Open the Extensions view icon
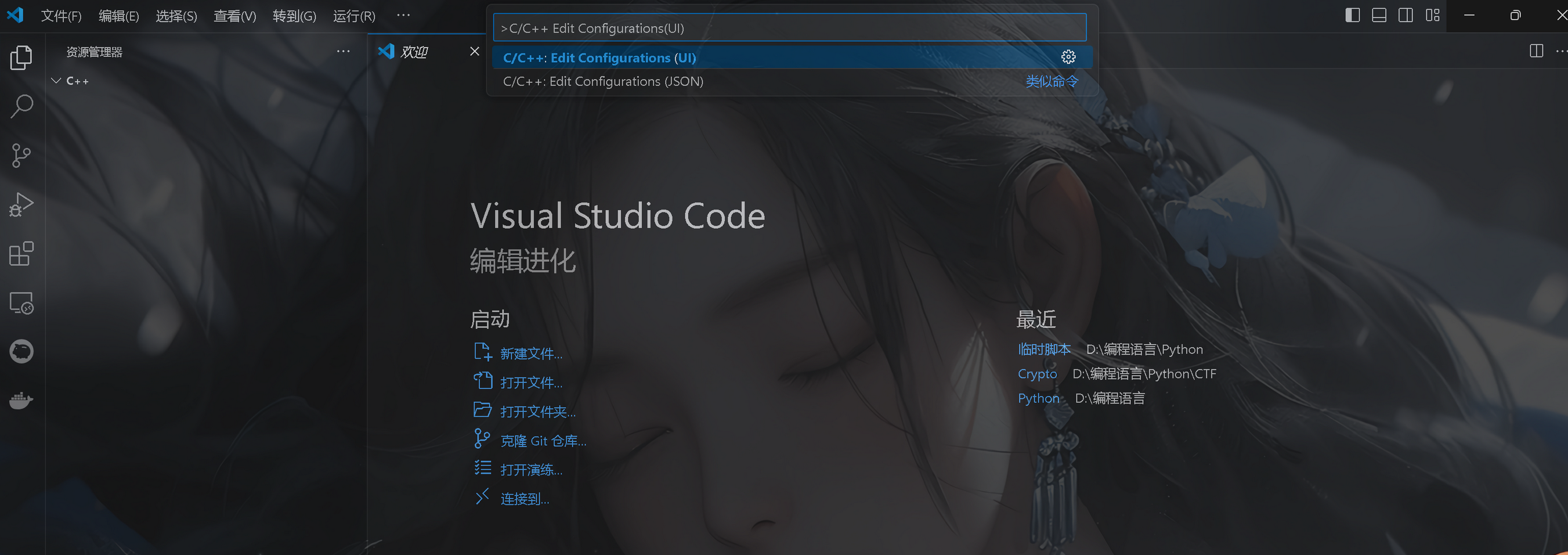1568x555 pixels. pyautogui.click(x=21, y=254)
